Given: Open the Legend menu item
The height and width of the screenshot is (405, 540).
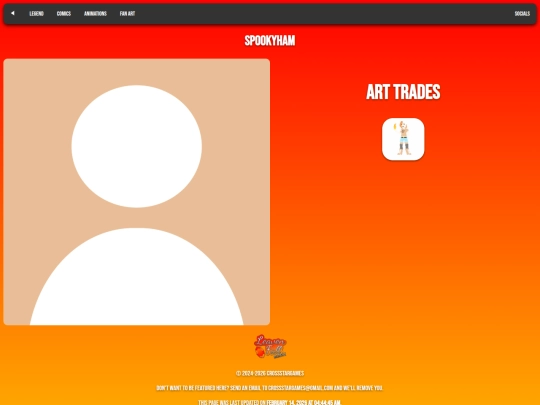Looking at the screenshot, I should [37, 14].
